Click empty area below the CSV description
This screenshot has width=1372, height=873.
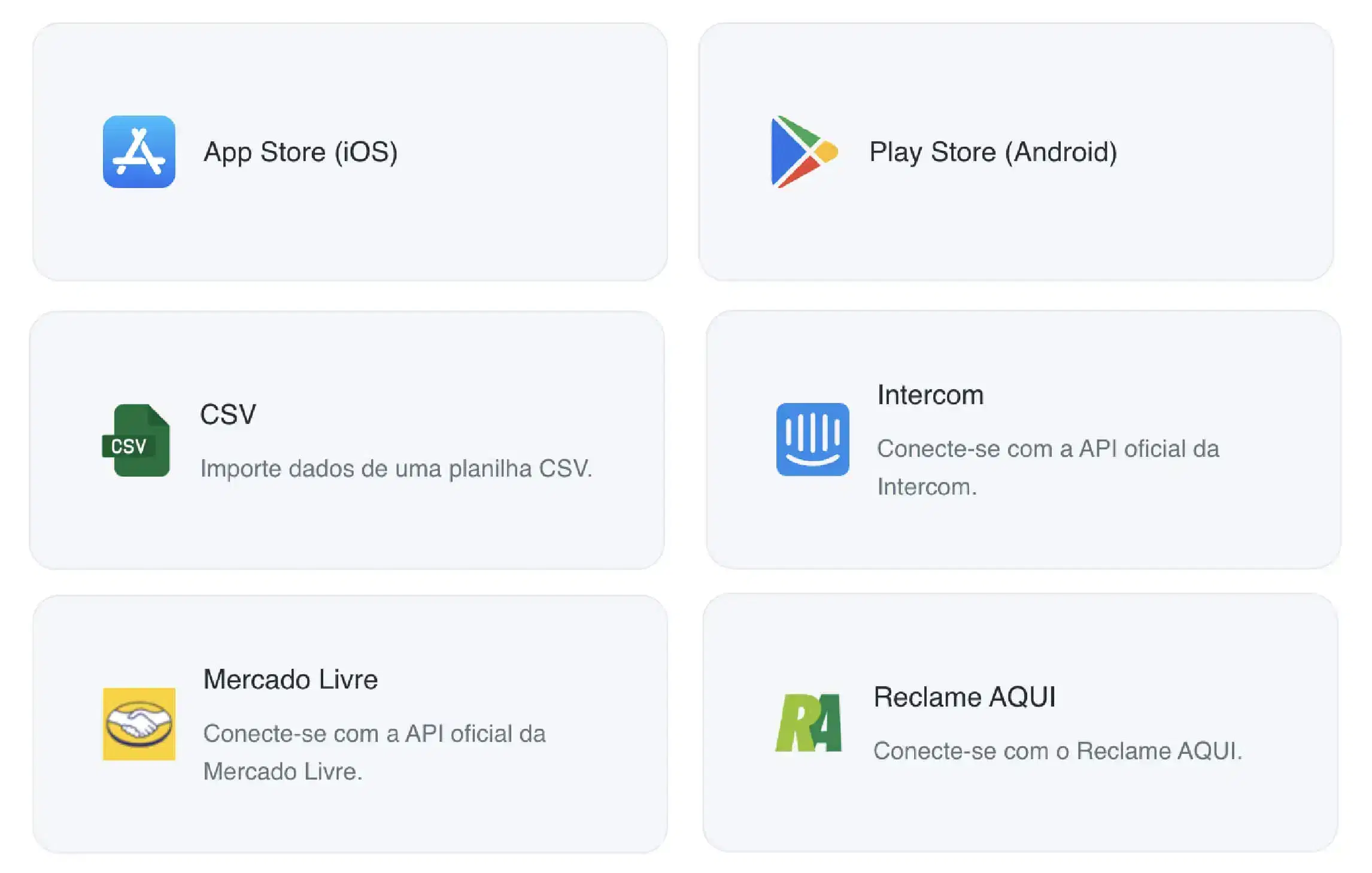pyautogui.click(x=359, y=527)
